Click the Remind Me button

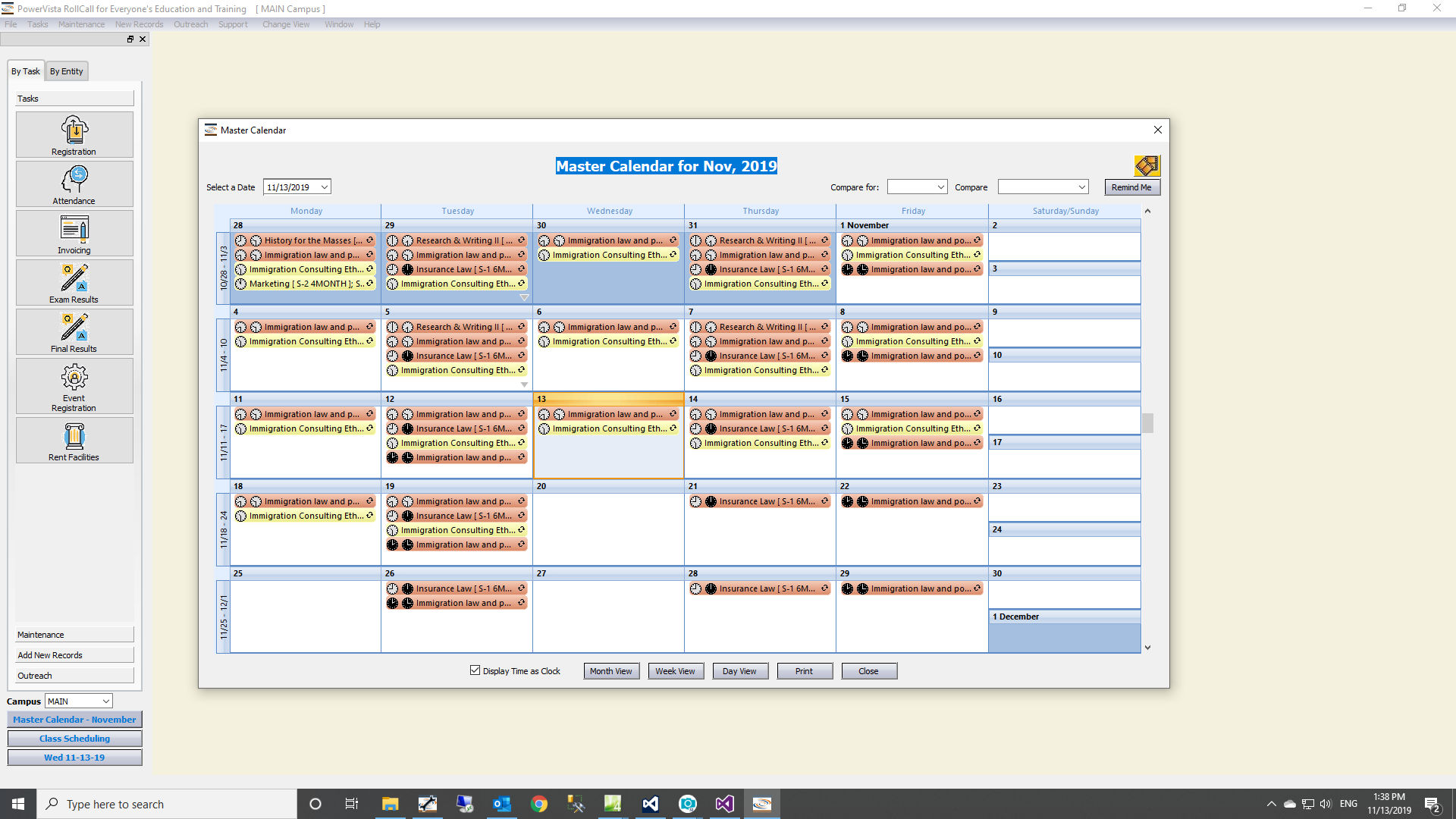coord(1131,187)
